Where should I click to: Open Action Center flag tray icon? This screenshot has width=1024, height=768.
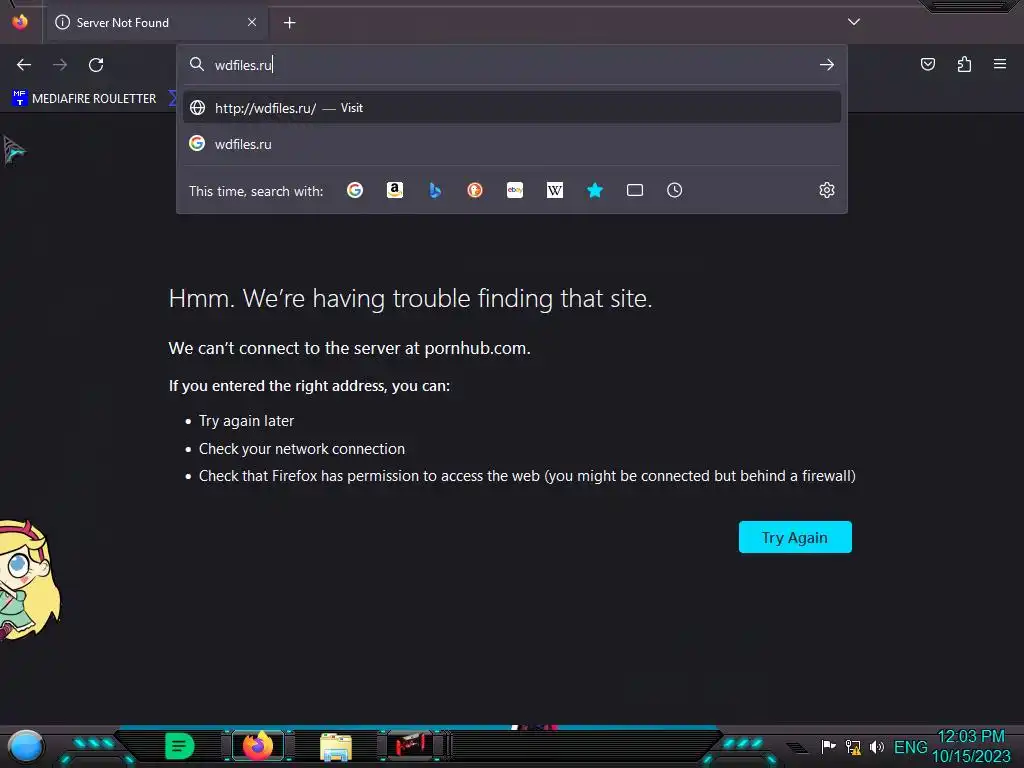(828, 746)
